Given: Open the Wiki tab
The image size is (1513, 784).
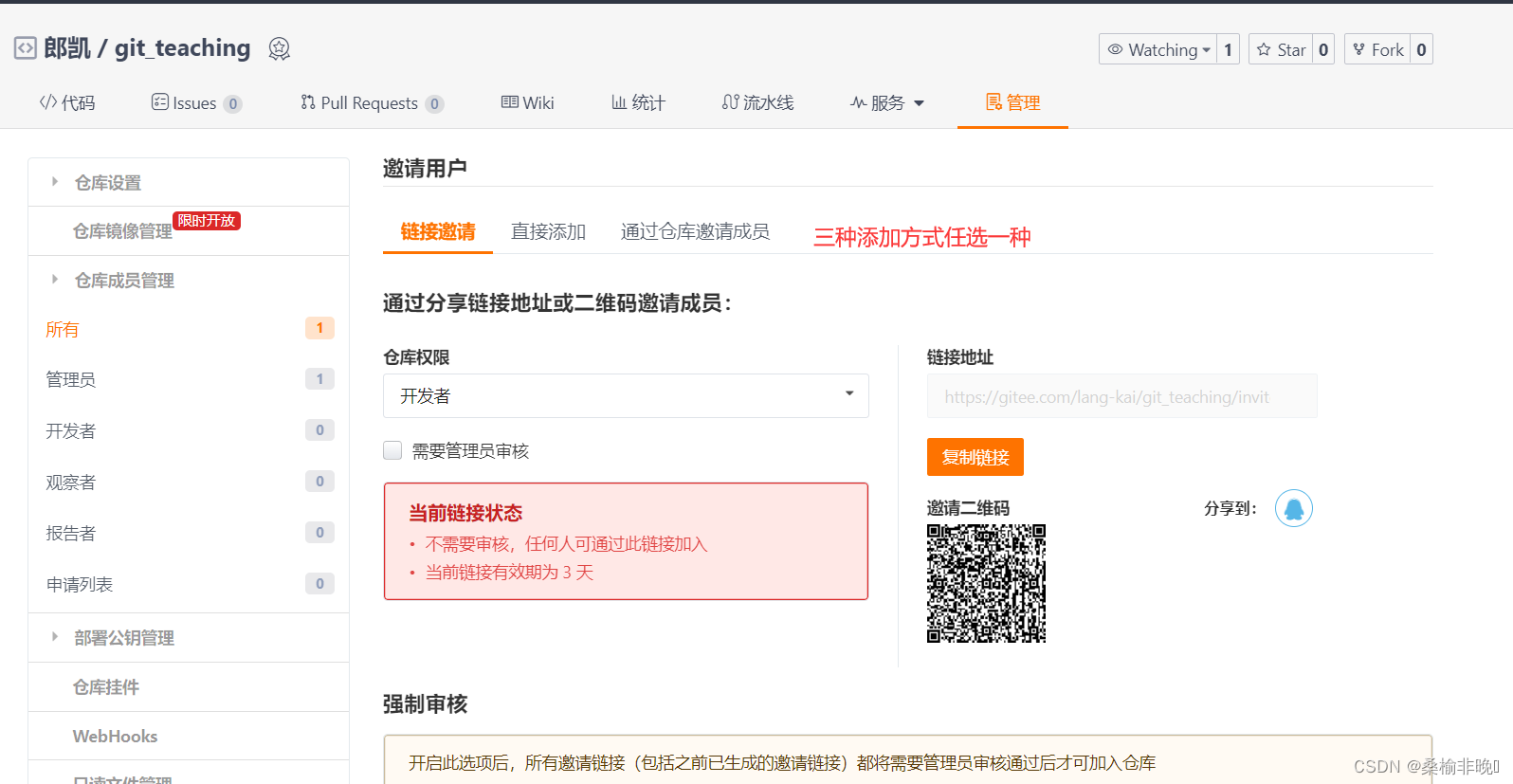Looking at the screenshot, I should click(528, 102).
